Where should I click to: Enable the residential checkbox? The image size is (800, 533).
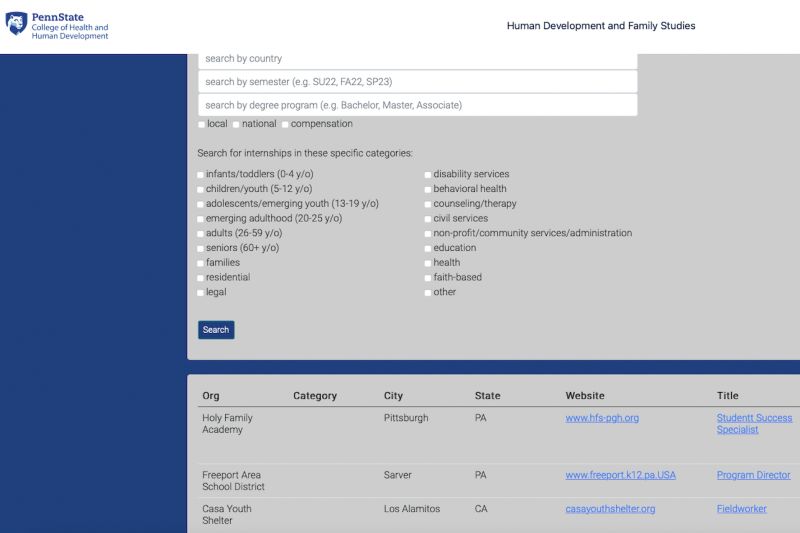tap(201, 278)
